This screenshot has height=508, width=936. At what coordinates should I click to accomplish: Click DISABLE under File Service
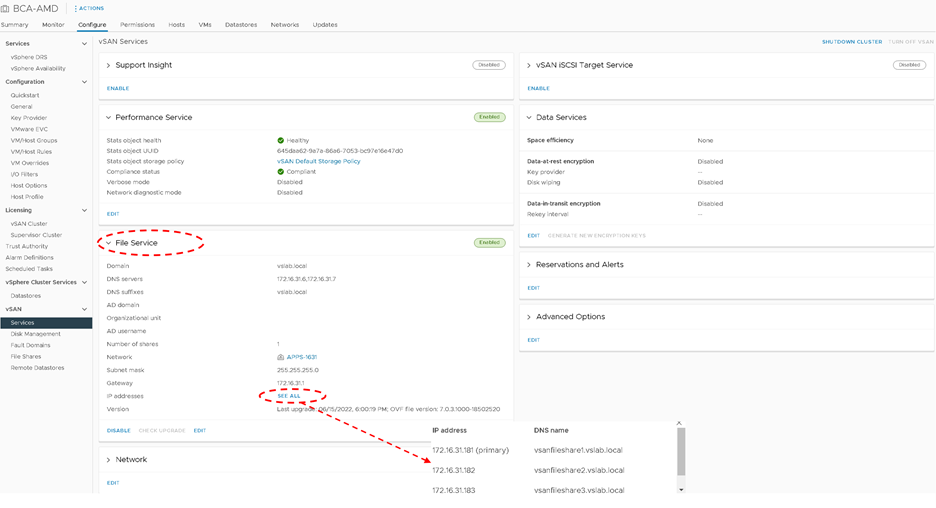tap(118, 430)
